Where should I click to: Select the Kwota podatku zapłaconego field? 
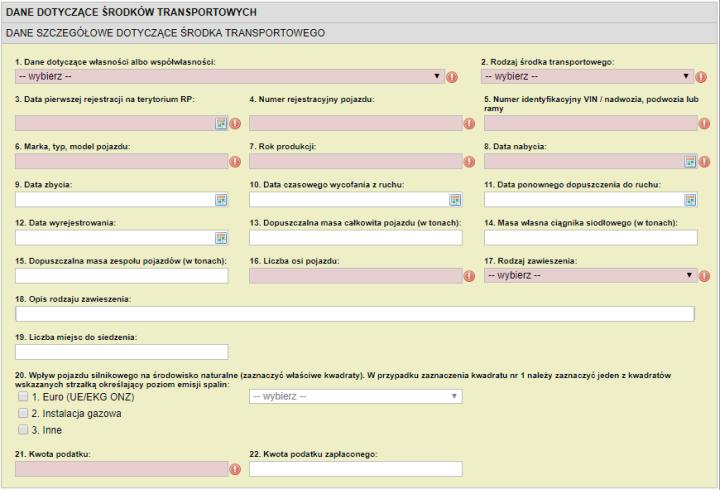click(355, 469)
